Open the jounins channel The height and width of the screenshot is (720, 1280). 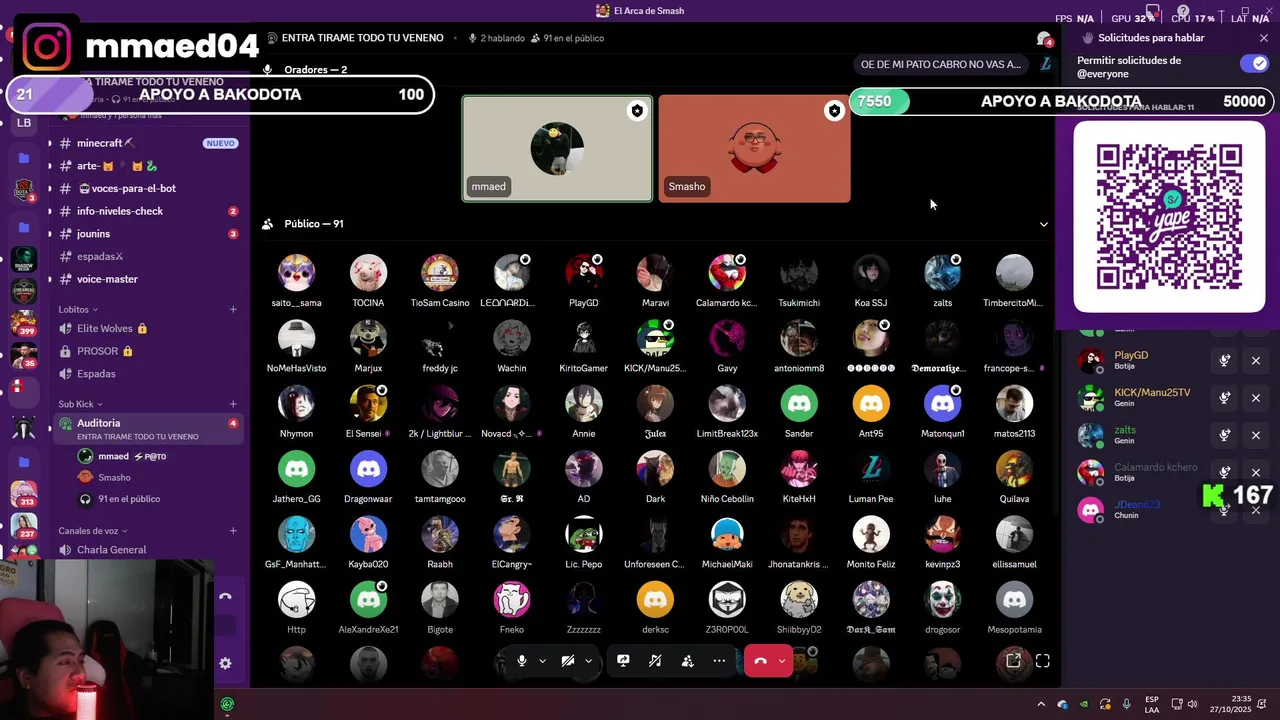pyautogui.click(x=147, y=234)
